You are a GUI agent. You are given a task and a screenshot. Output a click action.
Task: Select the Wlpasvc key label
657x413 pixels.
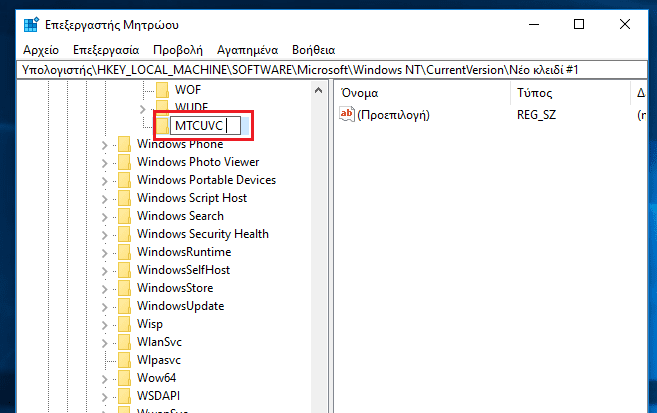(159, 360)
